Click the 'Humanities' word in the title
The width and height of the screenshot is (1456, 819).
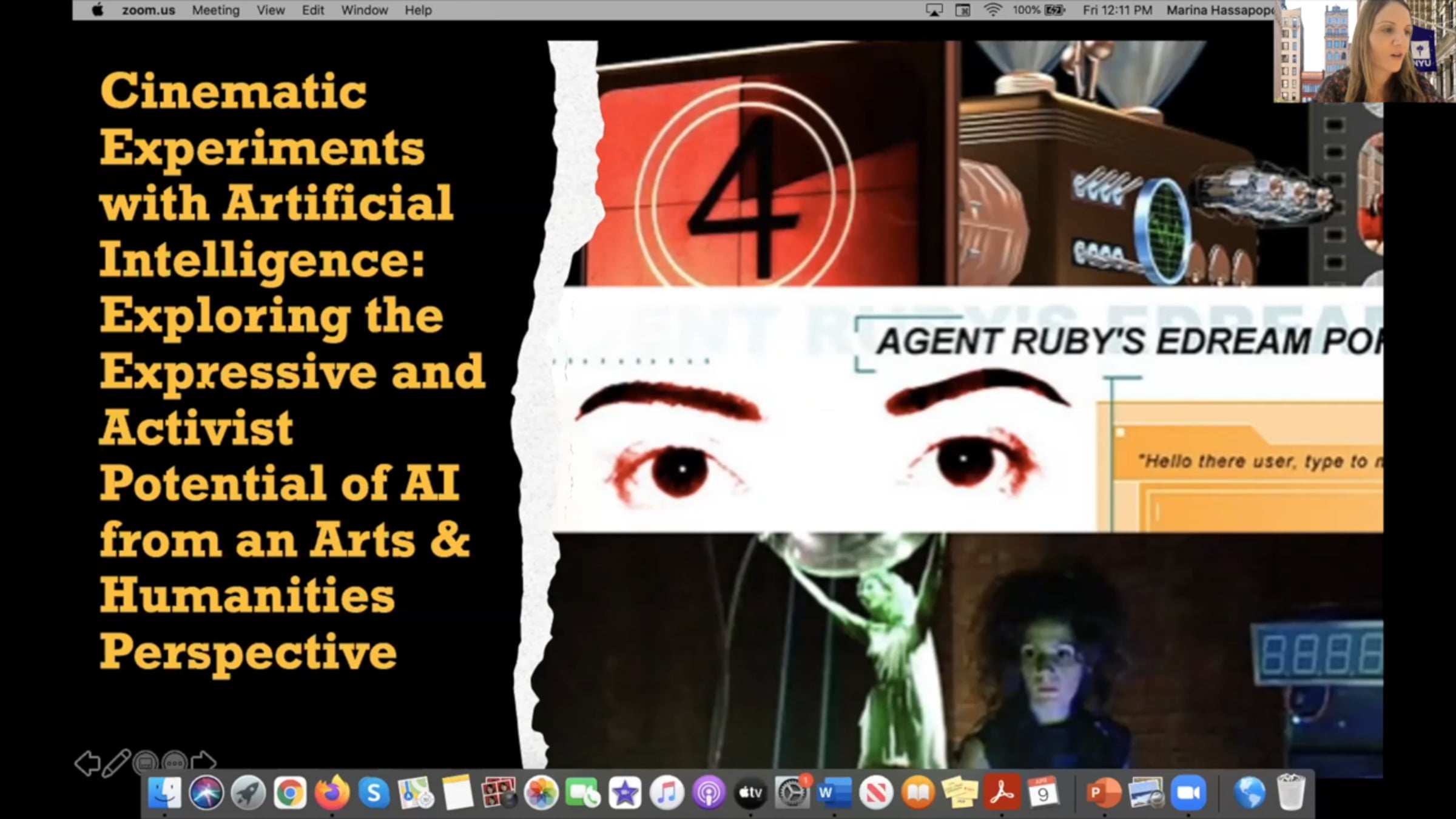pyautogui.click(x=248, y=595)
